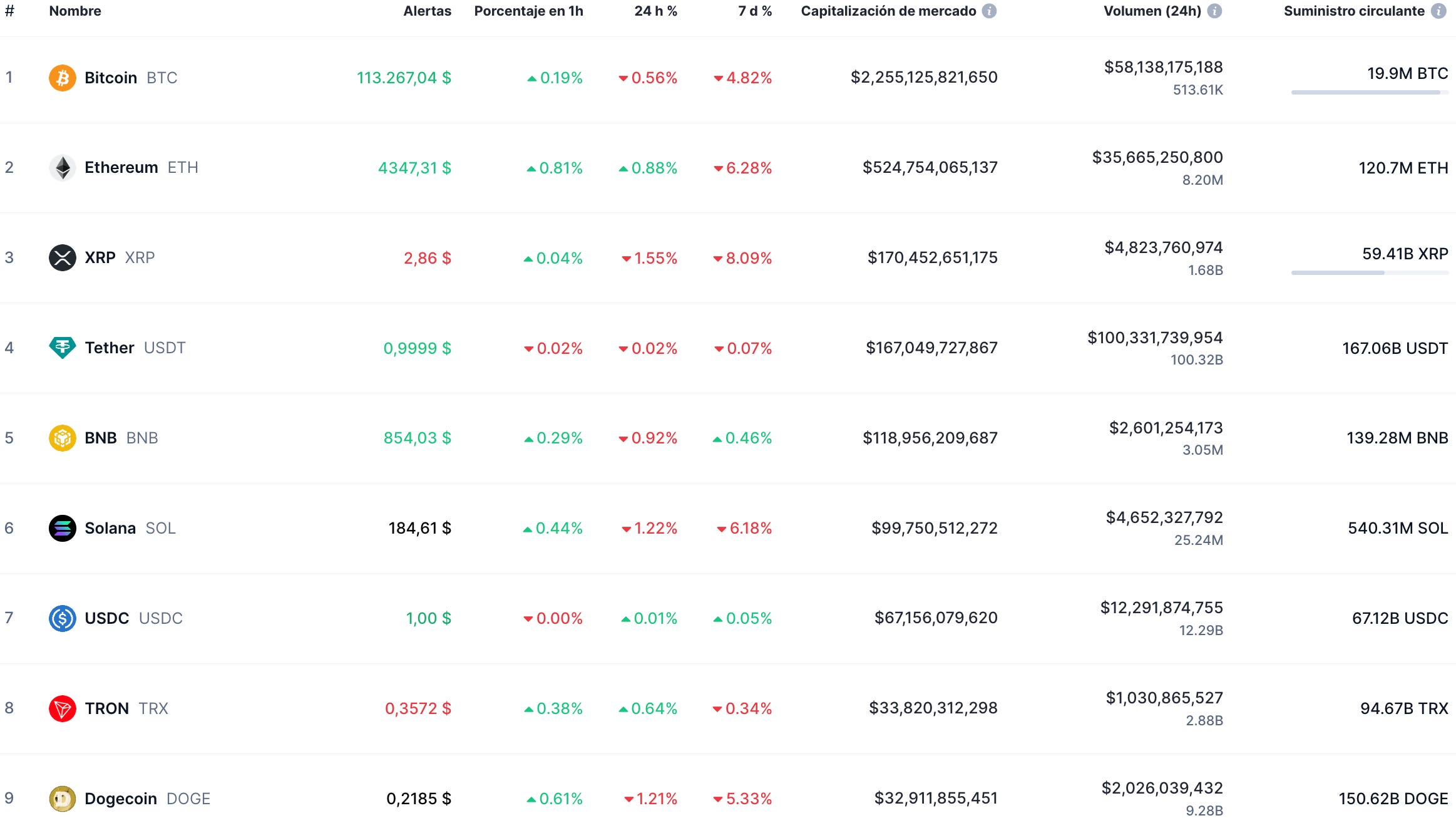Click the Tether coin logo
The image size is (1456, 818).
[x=62, y=348]
